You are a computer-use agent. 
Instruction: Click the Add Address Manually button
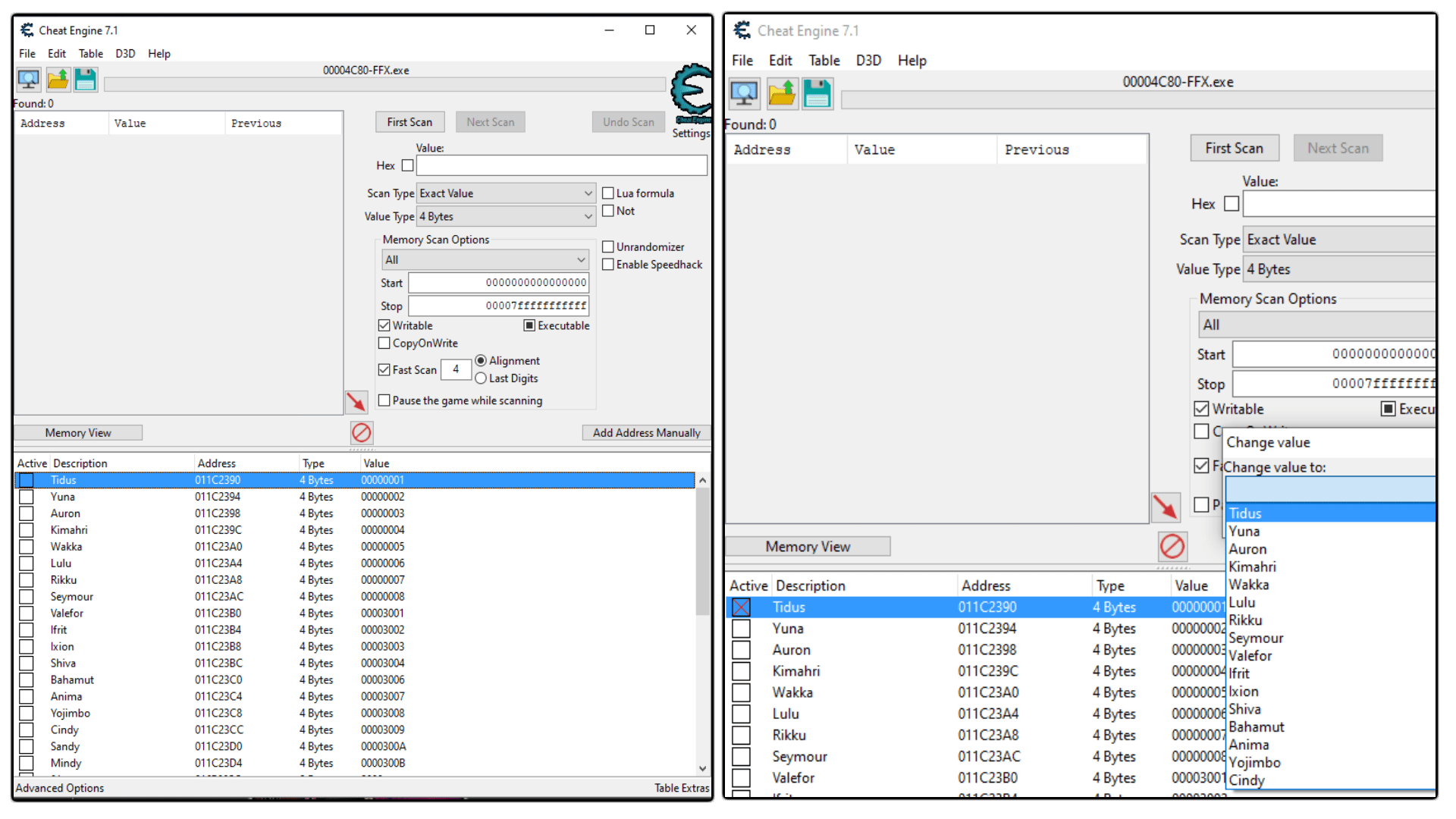pyautogui.click(x=646, y=432)
